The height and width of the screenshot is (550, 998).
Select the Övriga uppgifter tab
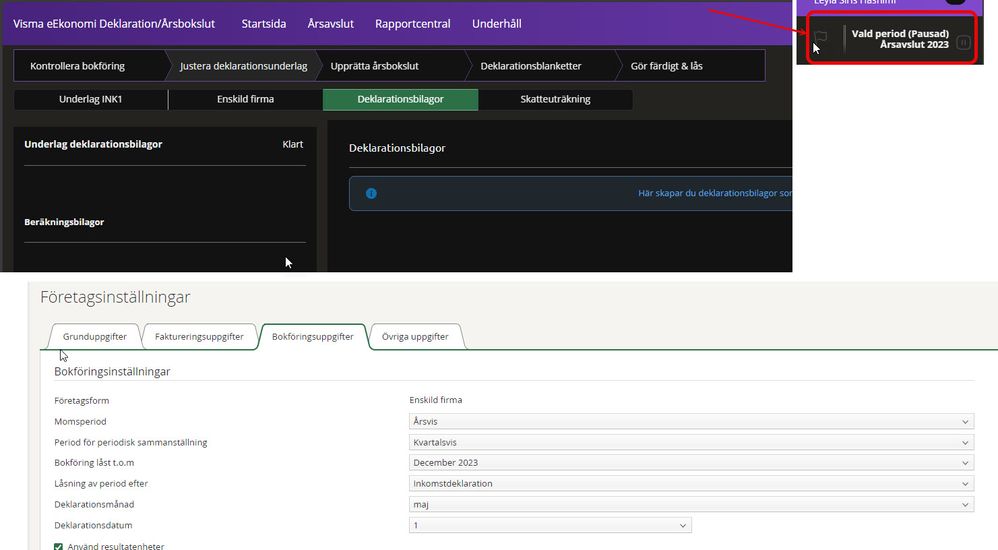click(415, 337)
